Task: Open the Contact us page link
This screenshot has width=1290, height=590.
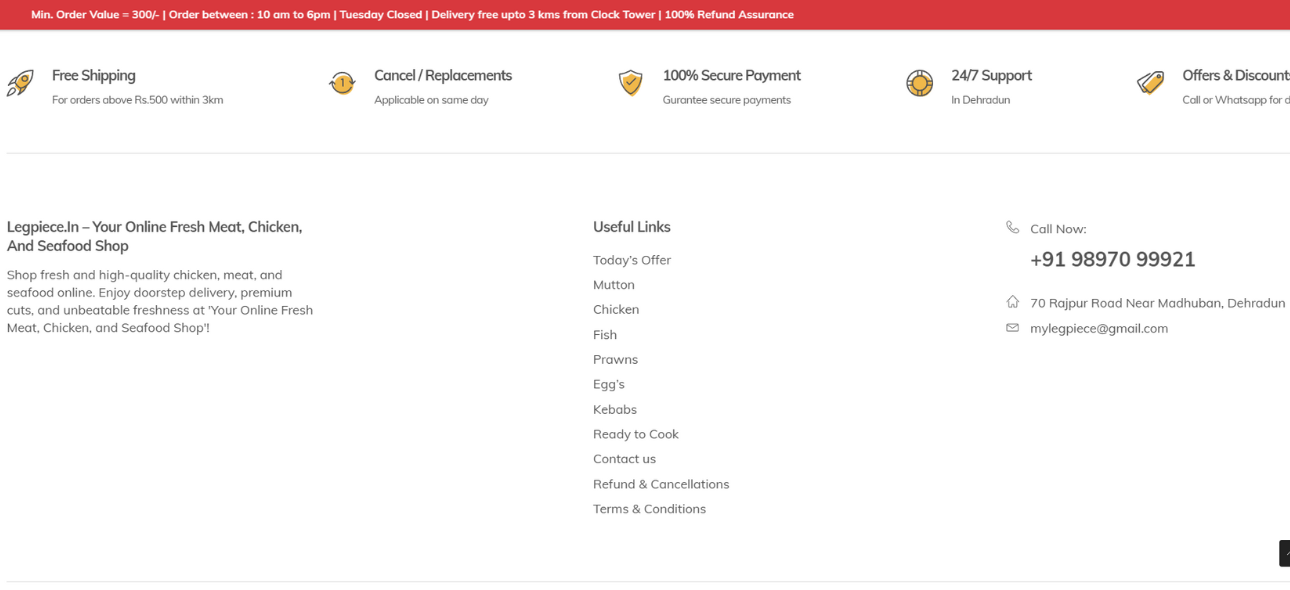Action: point(624,459)
